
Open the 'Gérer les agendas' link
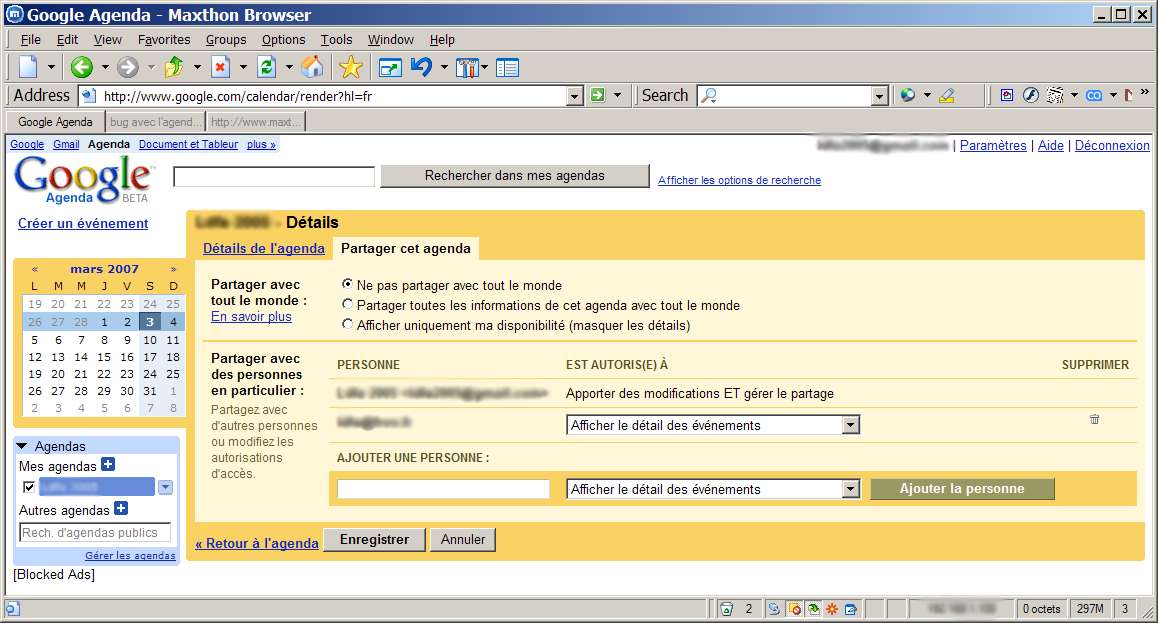[130, 556]
